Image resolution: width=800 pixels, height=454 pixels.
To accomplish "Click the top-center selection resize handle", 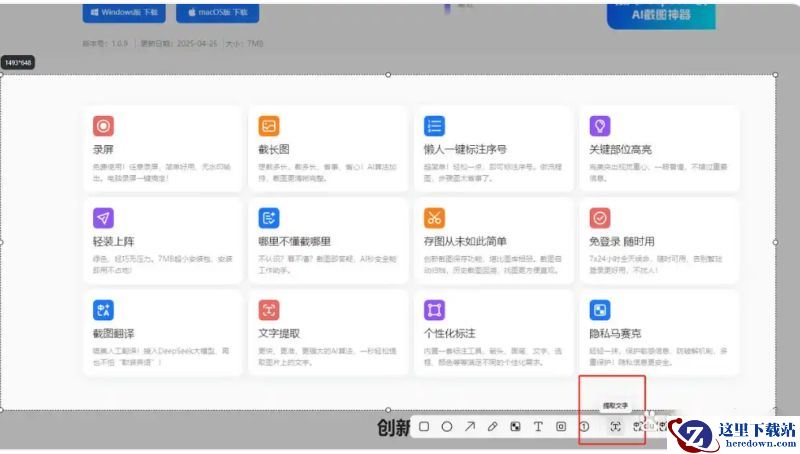I will (x=388, y=75).
